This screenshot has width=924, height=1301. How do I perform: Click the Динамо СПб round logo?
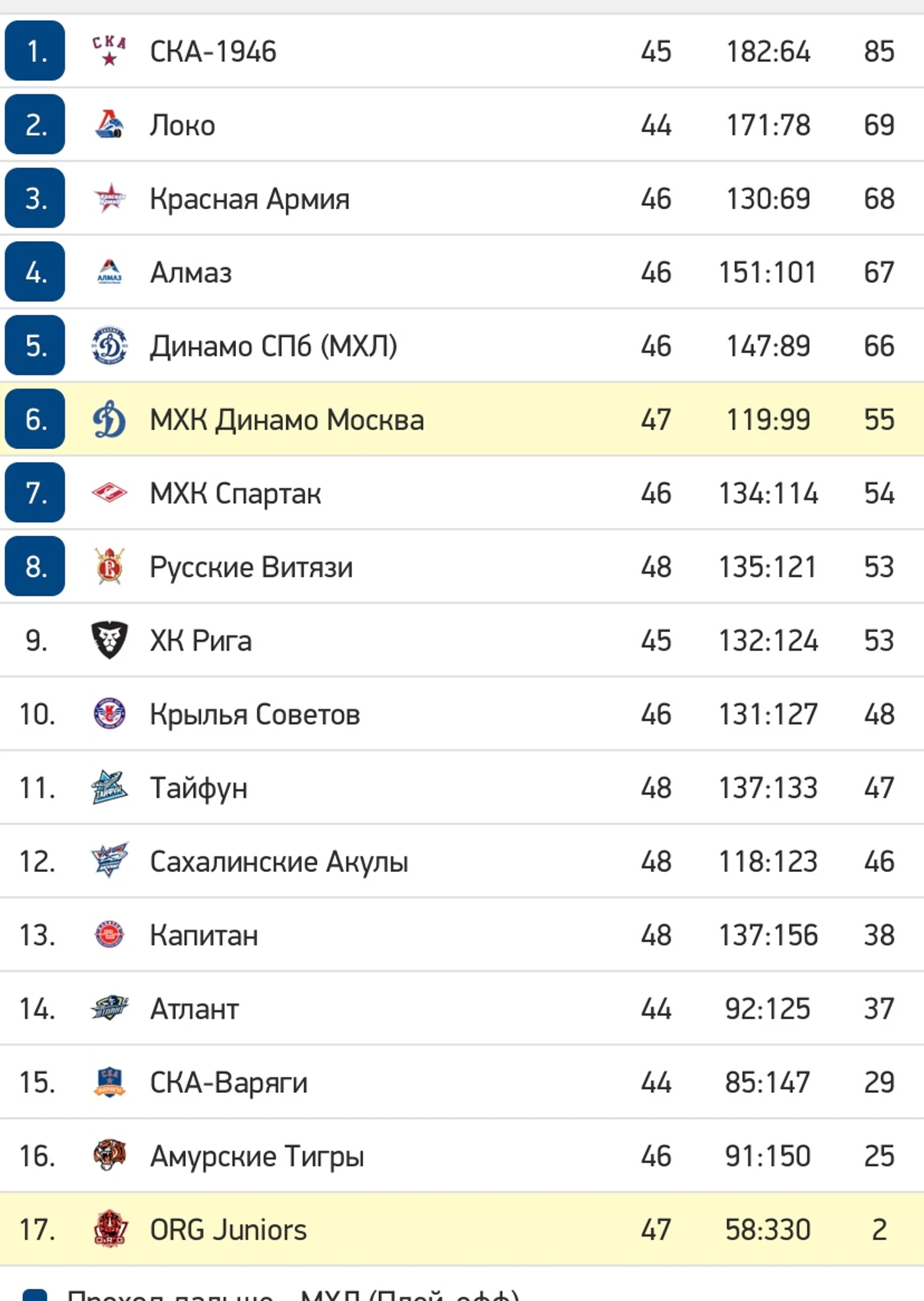click(x=109, y=346)
